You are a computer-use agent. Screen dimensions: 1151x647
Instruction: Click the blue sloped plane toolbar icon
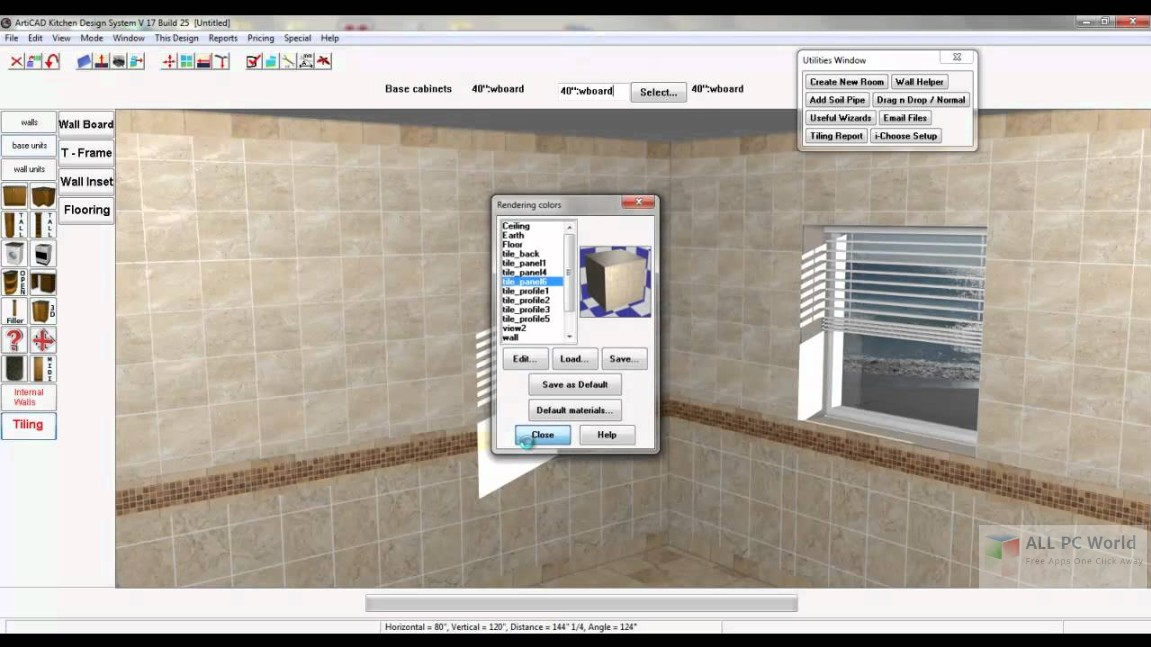tap(84, 62)
